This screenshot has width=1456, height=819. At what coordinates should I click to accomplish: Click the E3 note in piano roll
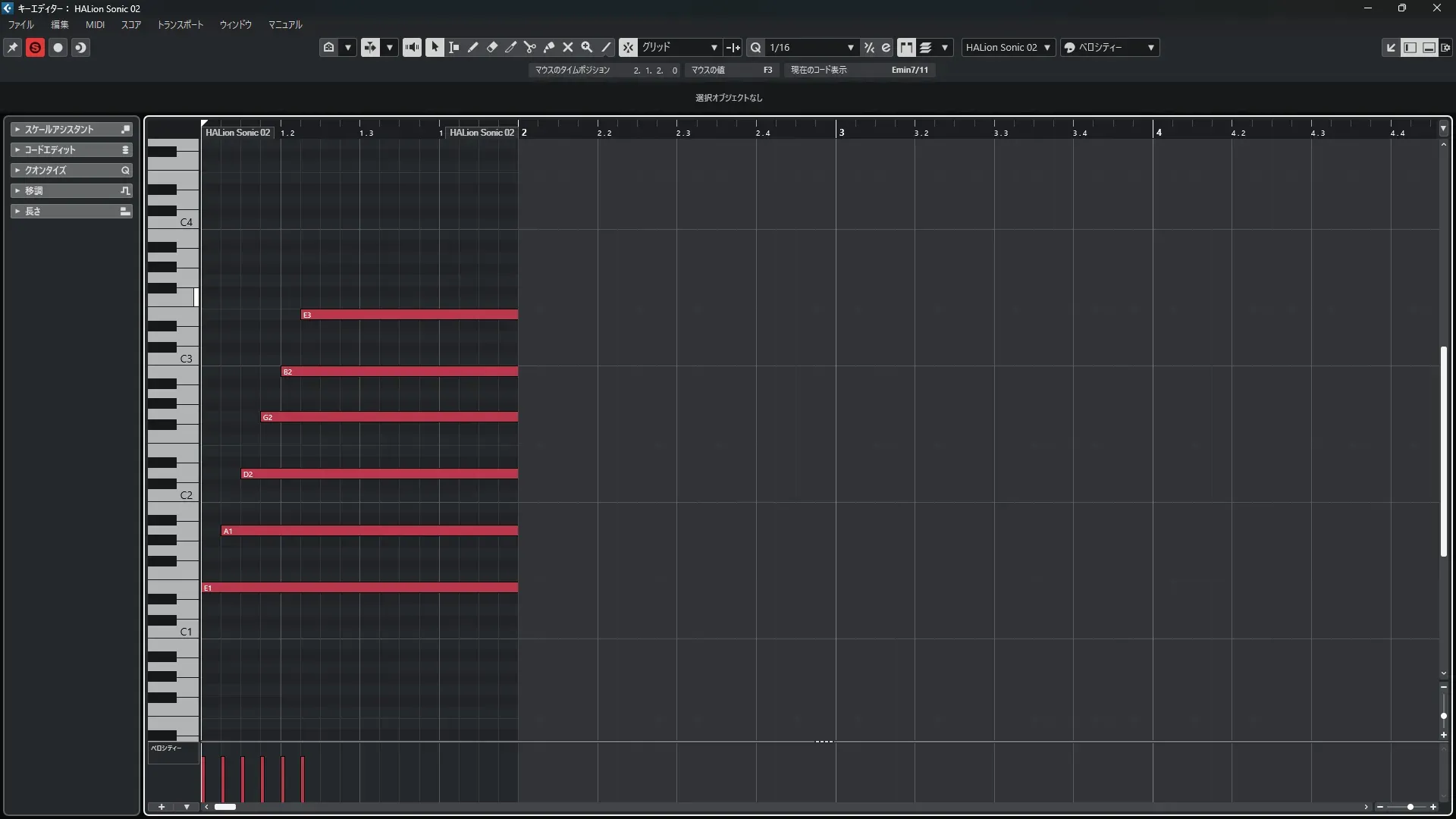(x=409, y=315)
